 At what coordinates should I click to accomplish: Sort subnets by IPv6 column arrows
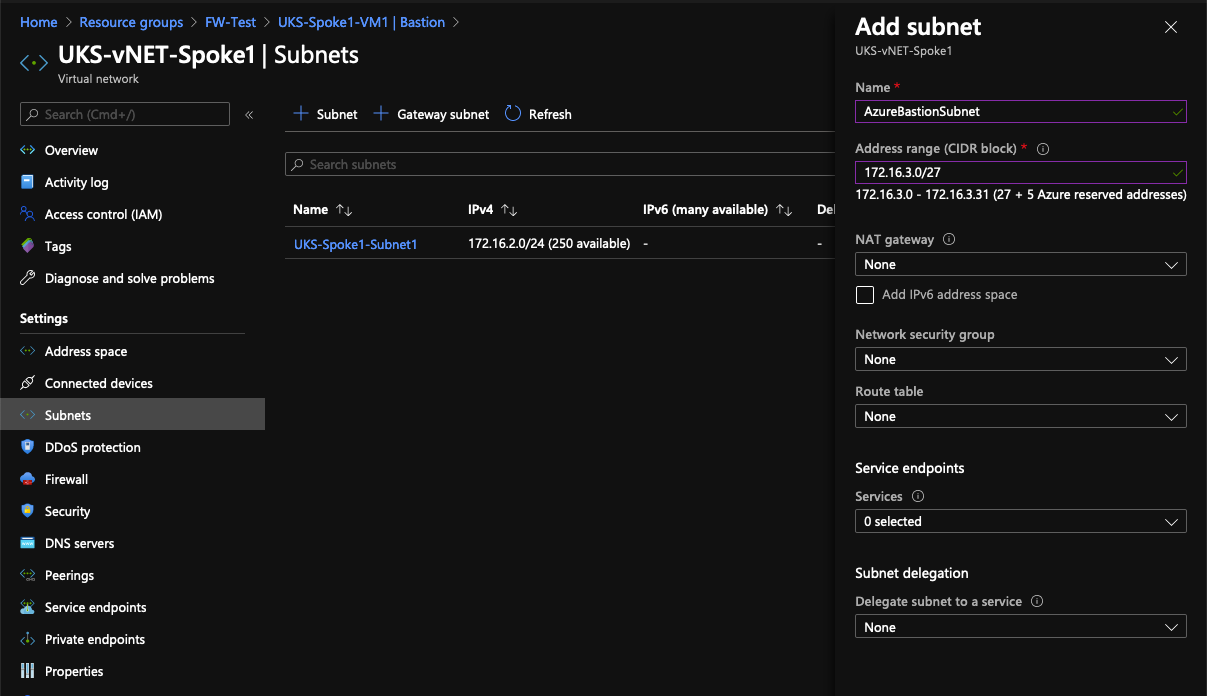click(784, 210)
